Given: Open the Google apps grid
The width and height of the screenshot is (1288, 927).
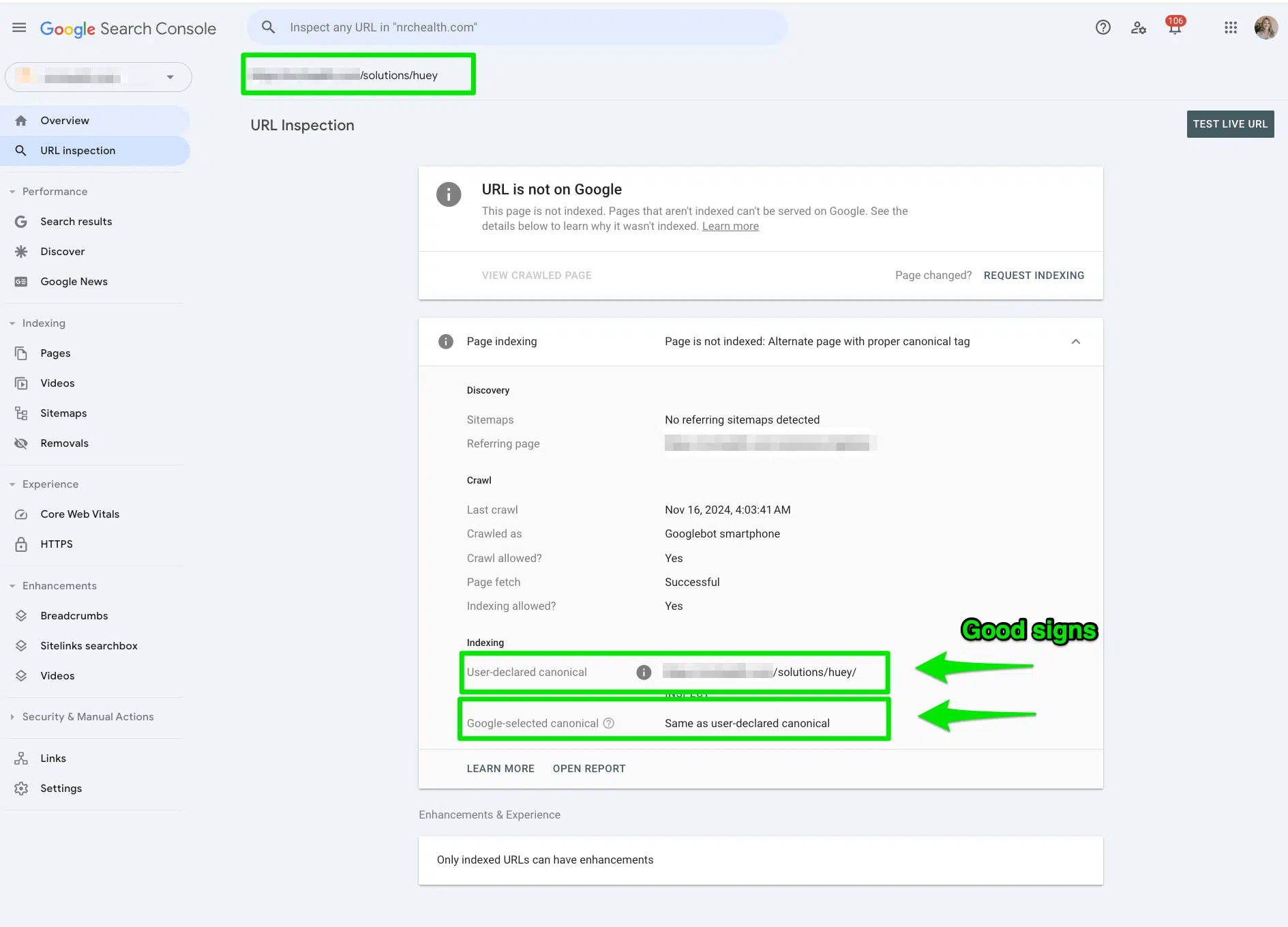Looking at the screenshot, I should coord(1230,27).
